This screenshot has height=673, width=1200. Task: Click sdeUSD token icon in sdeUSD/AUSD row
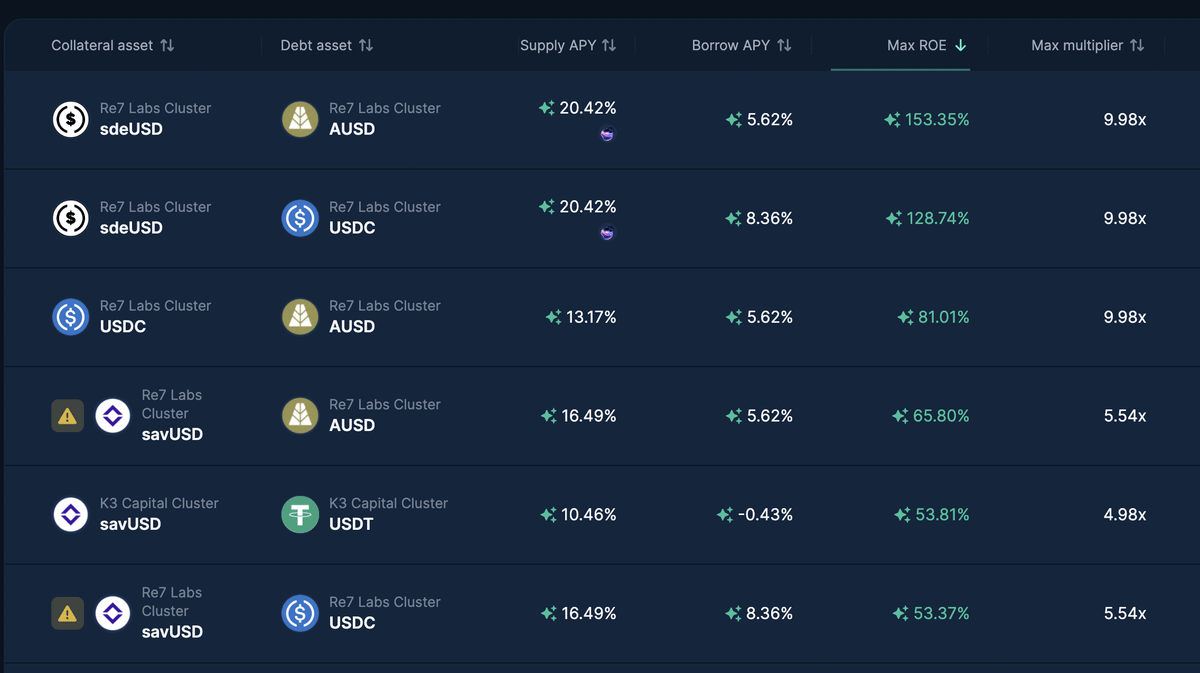(x=71, y=119)
